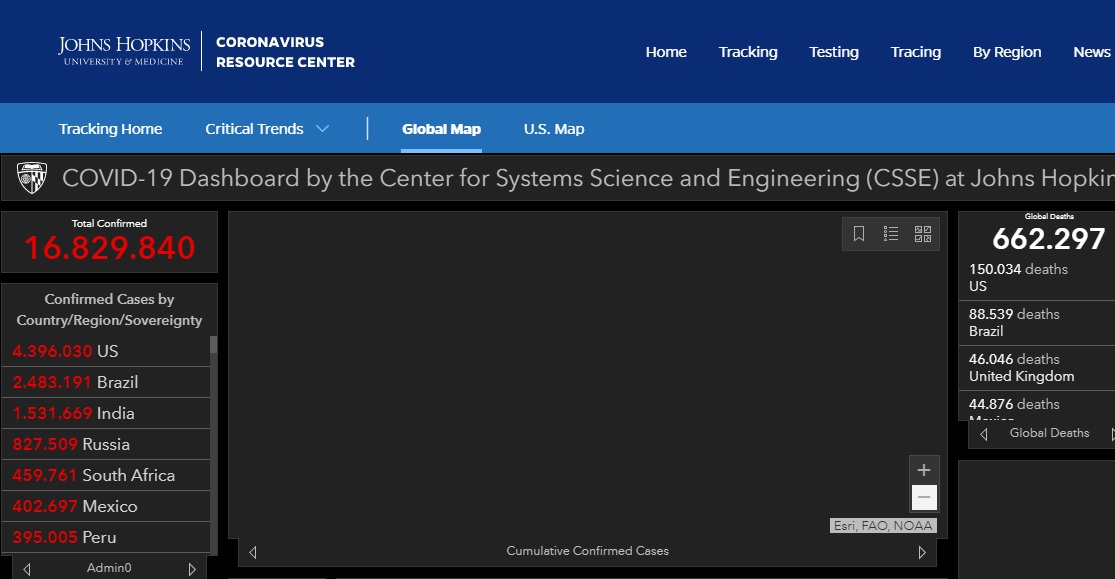Click the 88.539 deaths Brazil entry

coord(1037,322)
